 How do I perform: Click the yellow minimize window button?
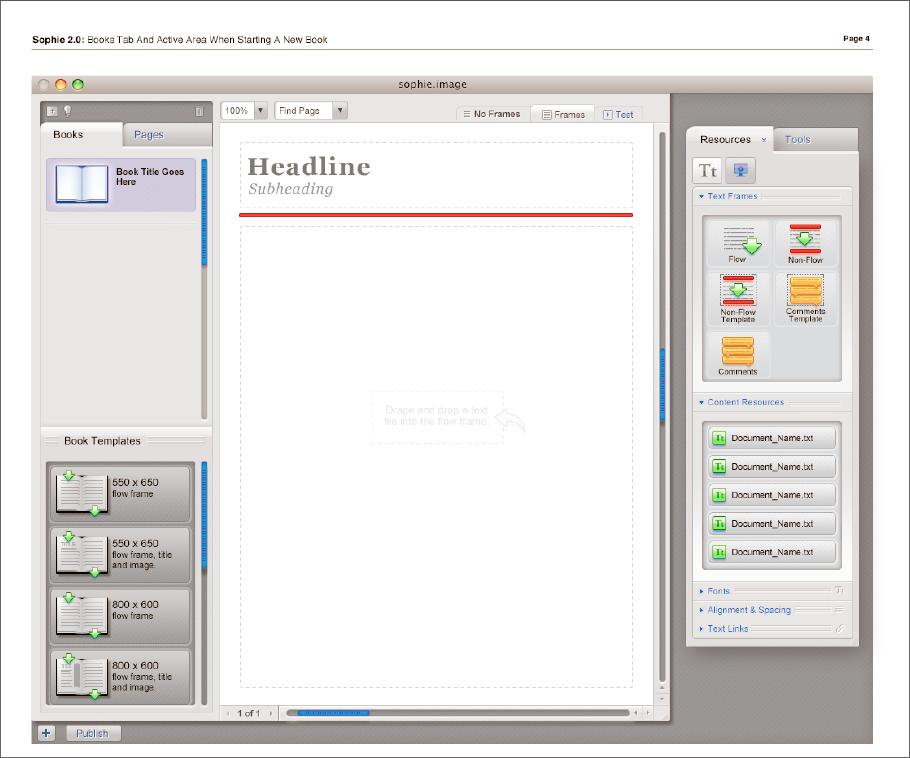pyautogui.click(x=60, y=84)
